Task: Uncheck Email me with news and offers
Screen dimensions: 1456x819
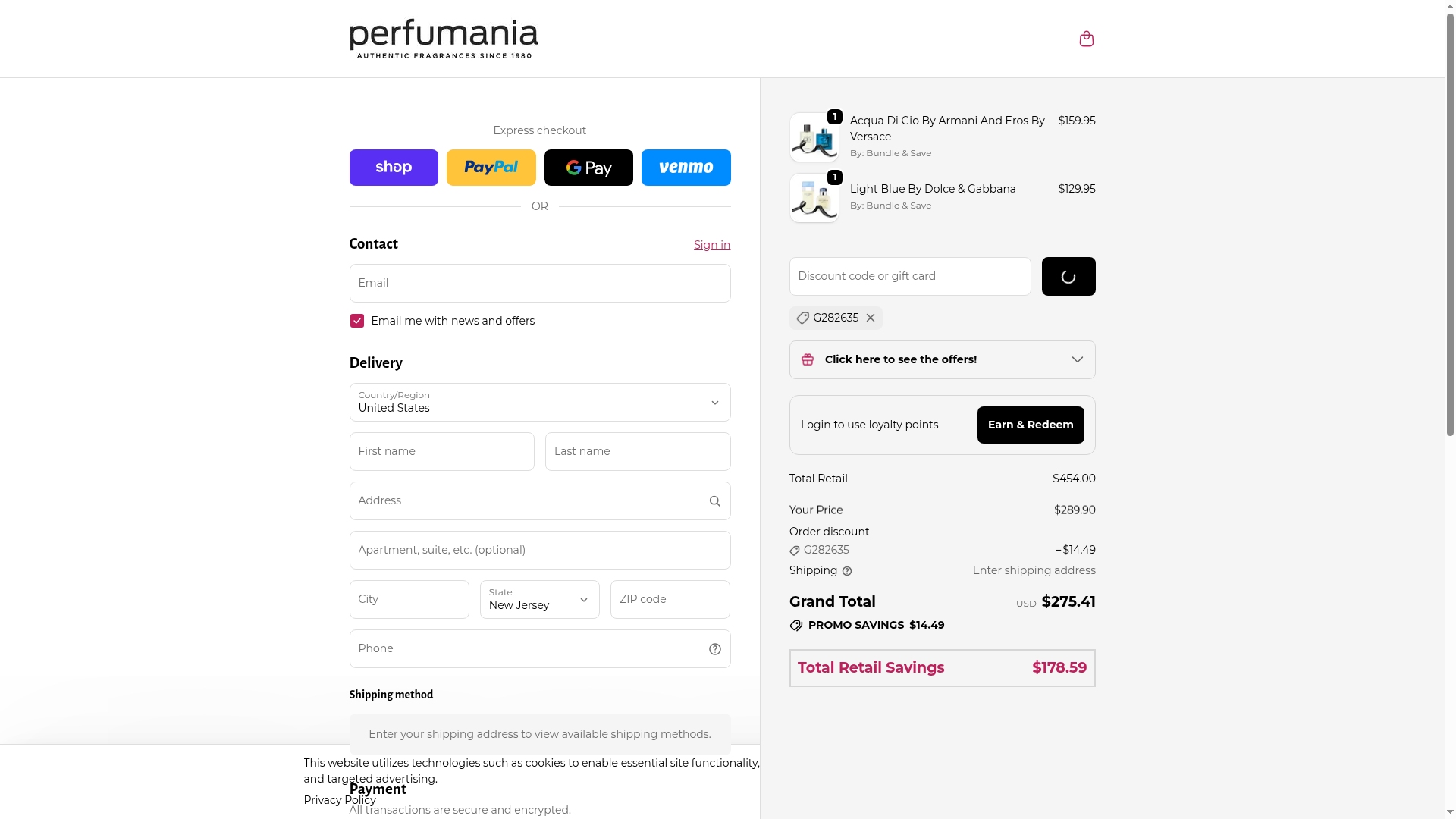Action: [357, 322]
